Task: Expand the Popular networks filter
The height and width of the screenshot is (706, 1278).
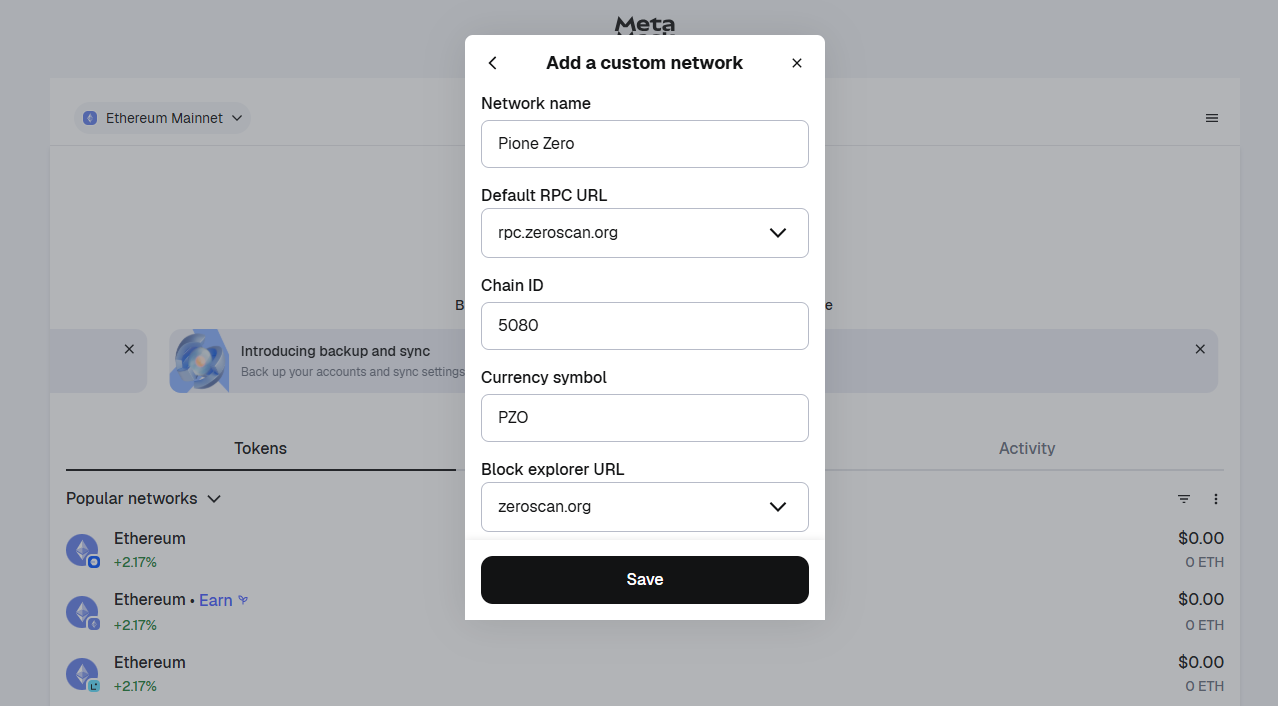Action: pos(143,498)
